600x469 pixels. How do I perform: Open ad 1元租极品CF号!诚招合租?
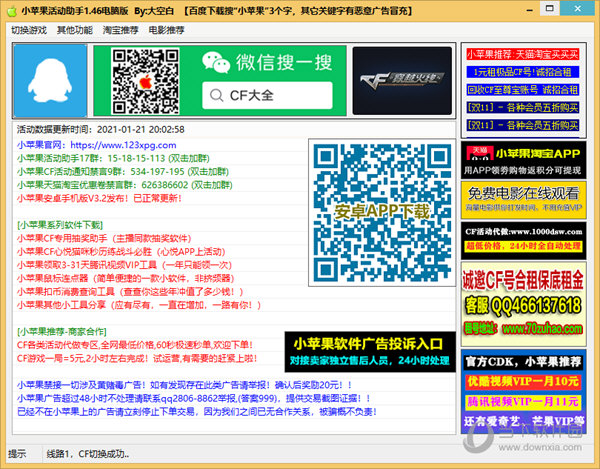[x=523, y=72]
